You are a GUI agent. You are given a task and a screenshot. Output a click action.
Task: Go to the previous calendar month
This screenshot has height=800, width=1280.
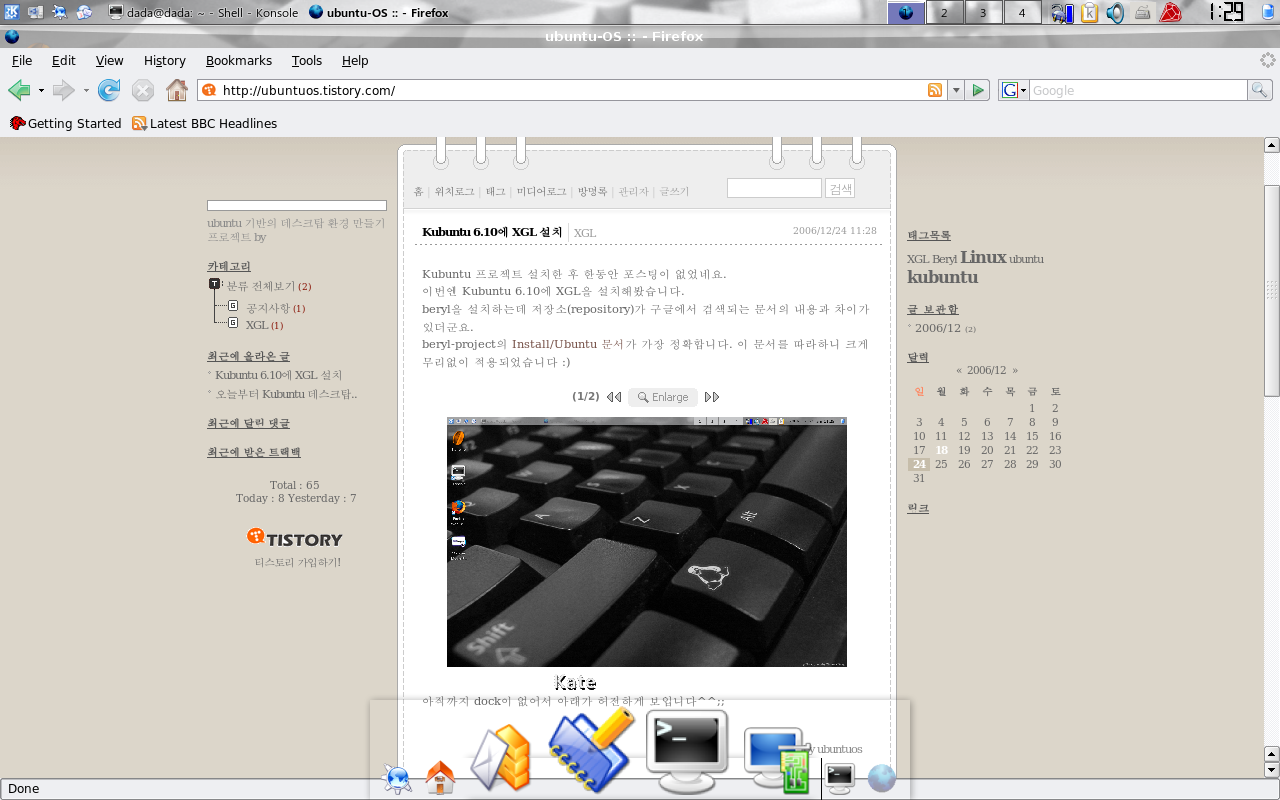pos(959,370)
